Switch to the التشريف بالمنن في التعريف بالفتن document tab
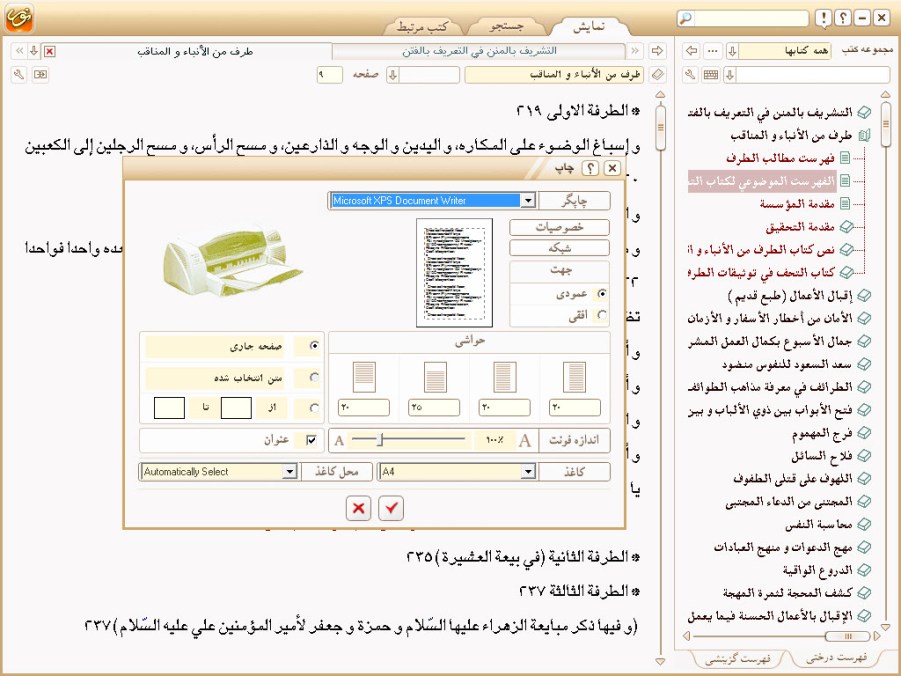This screenshot has height=676, width=901. pyautogui.click(x=479, y=51)
